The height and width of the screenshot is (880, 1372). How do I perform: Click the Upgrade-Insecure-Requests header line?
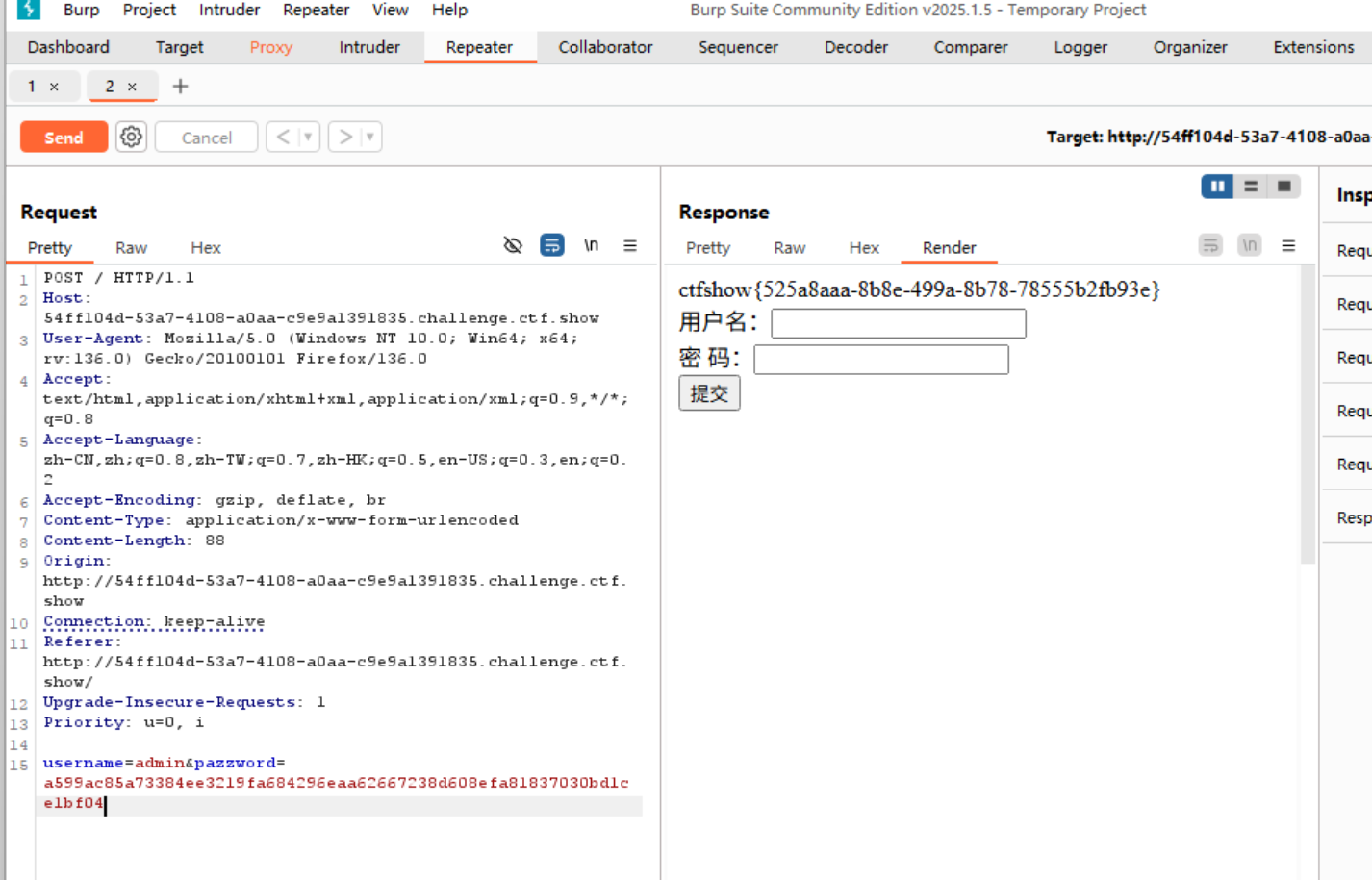tap(184, 702)
